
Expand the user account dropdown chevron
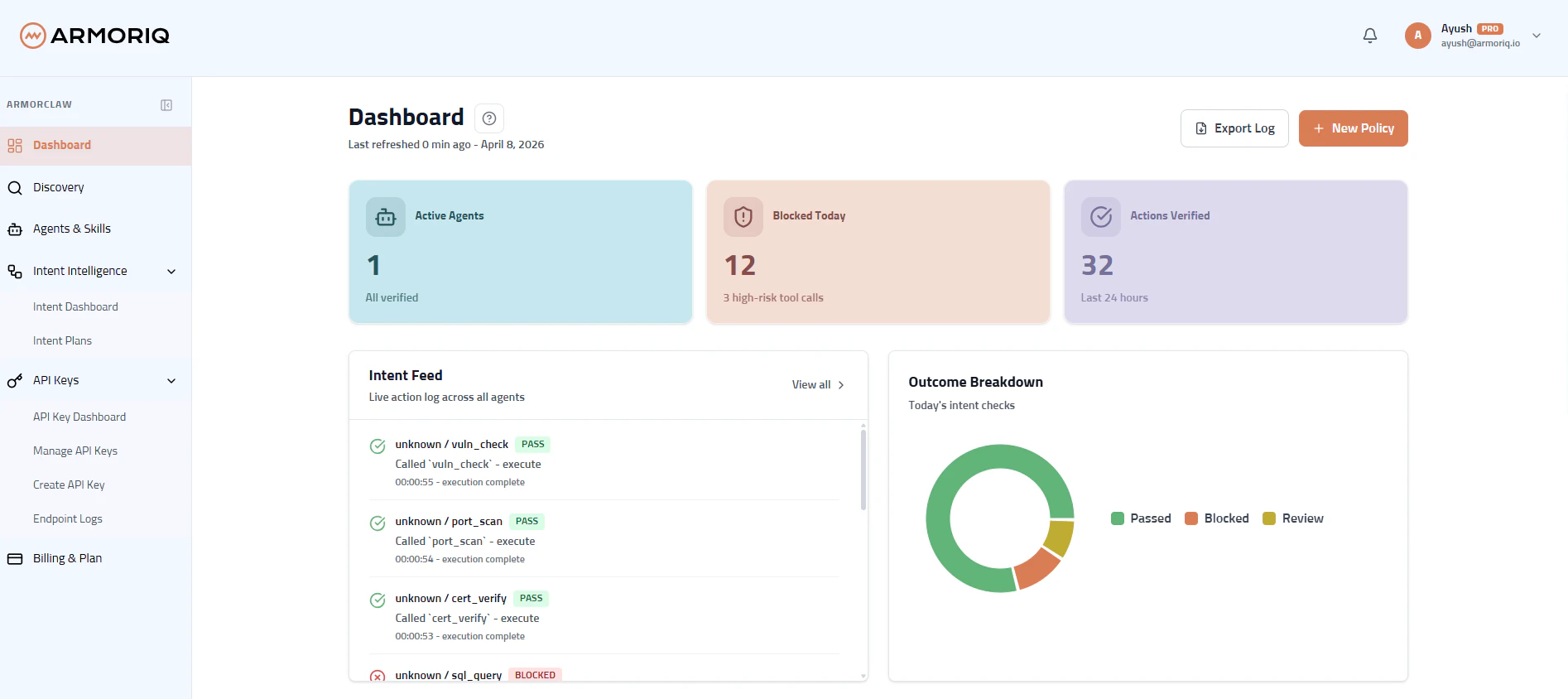[x=1537, y=36]
